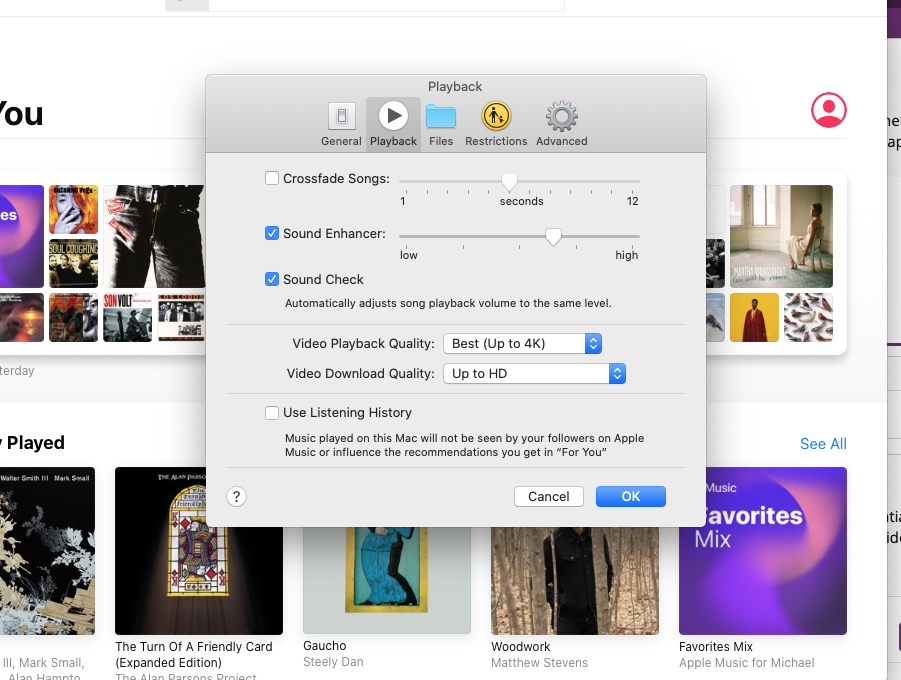The width and height of the screenshot is (901, 680).
Task: Open the Video Playback Quality dropdown
Action: (522, 344)
